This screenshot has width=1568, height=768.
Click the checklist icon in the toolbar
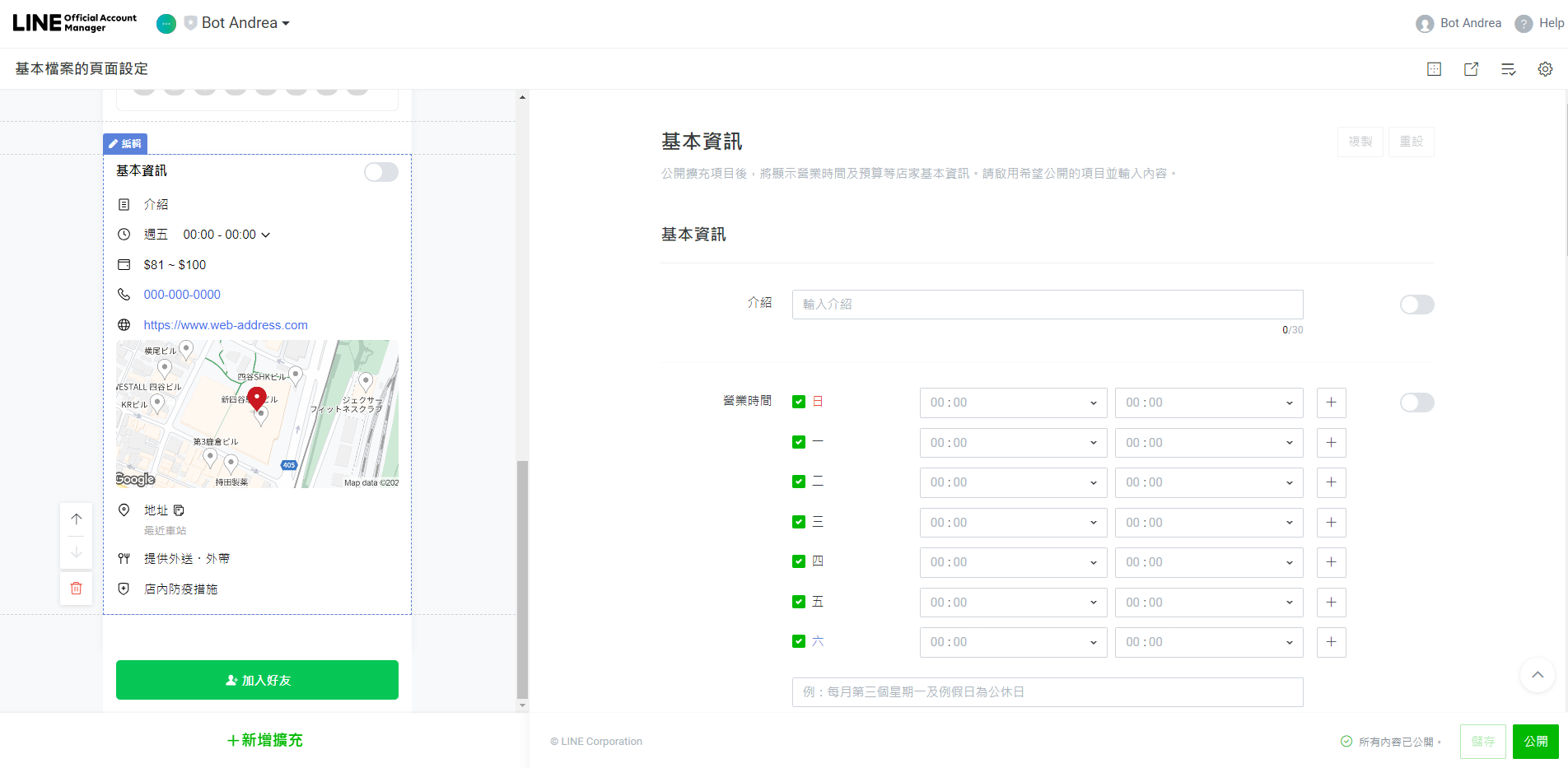point(1508,69)
